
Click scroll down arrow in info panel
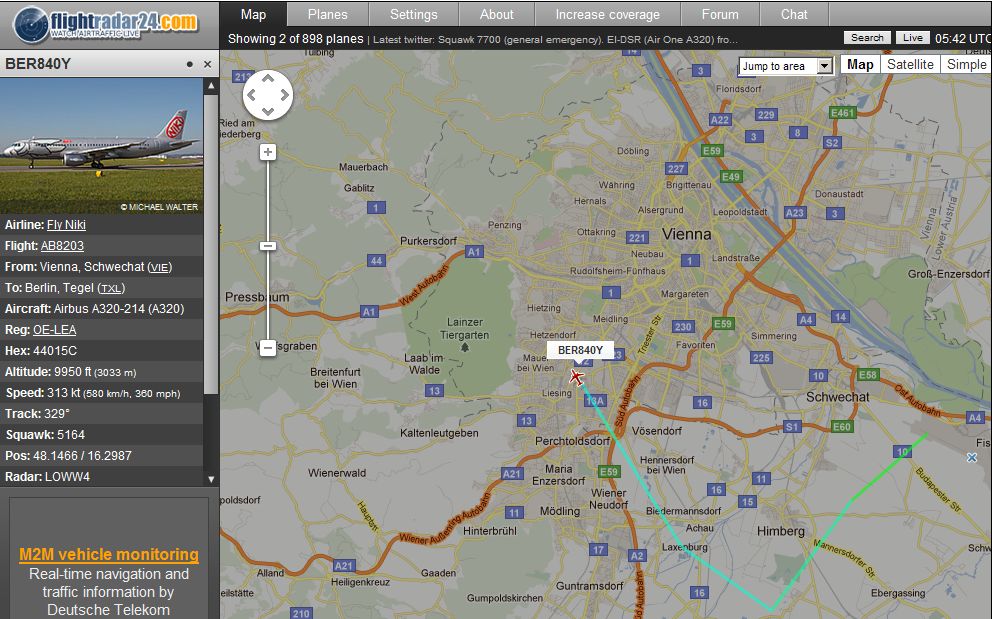[211, 479]
